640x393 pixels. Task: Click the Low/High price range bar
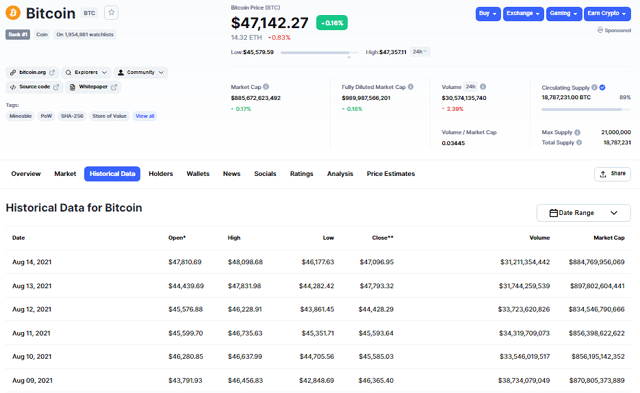(319, 53)
